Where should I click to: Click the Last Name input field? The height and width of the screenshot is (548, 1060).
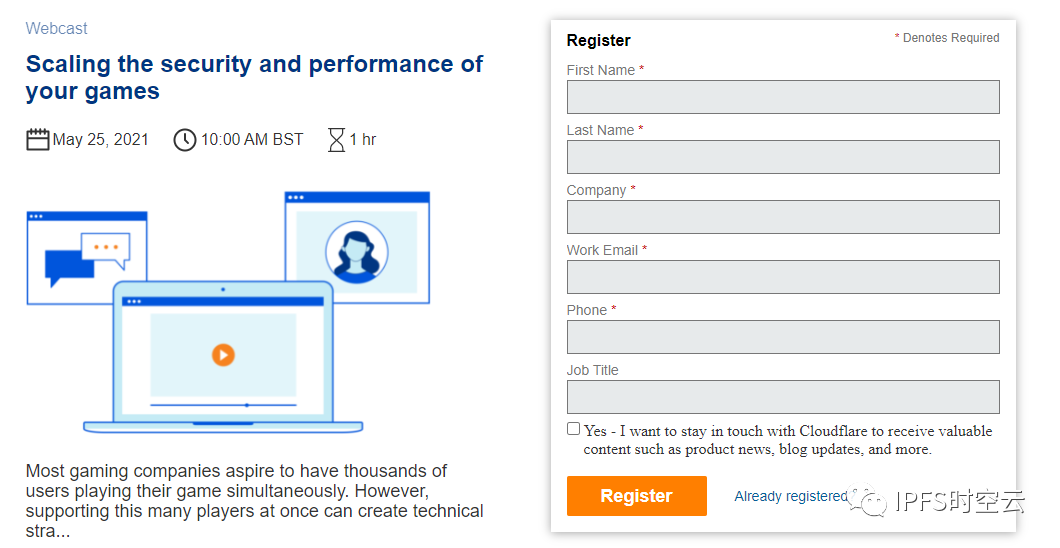coord(783,157)
